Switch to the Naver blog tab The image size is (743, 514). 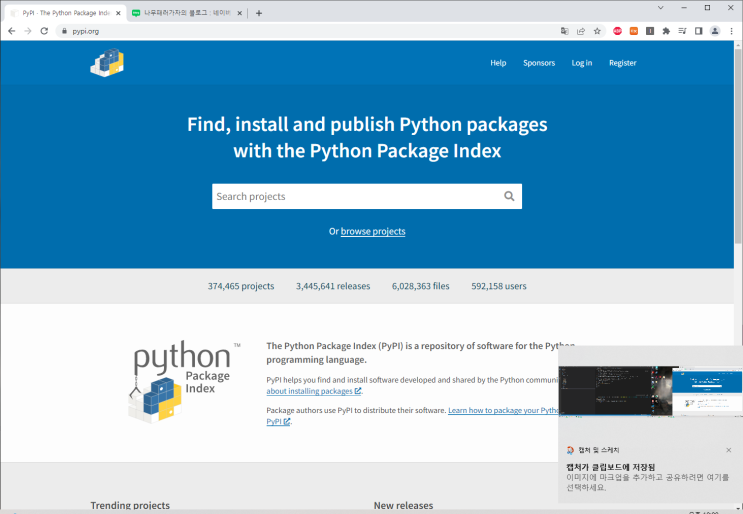point(186,13)
